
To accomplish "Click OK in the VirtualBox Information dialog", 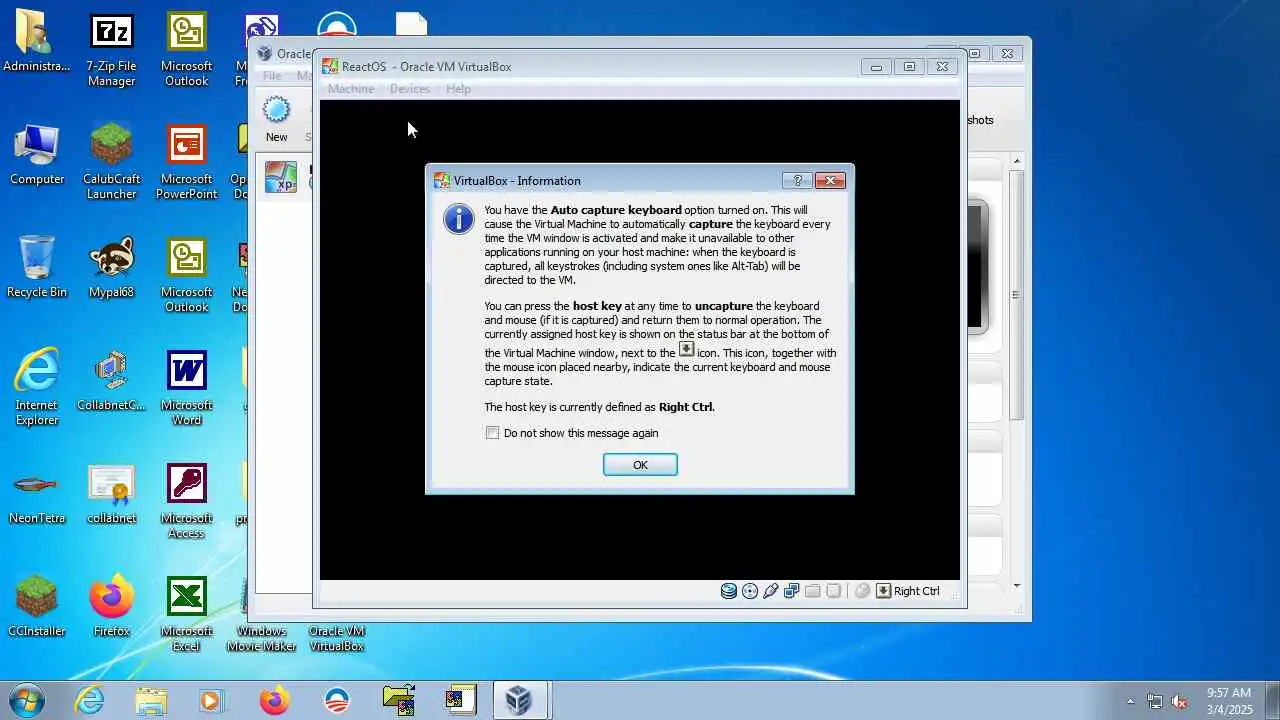I will (x=640, y=465).
